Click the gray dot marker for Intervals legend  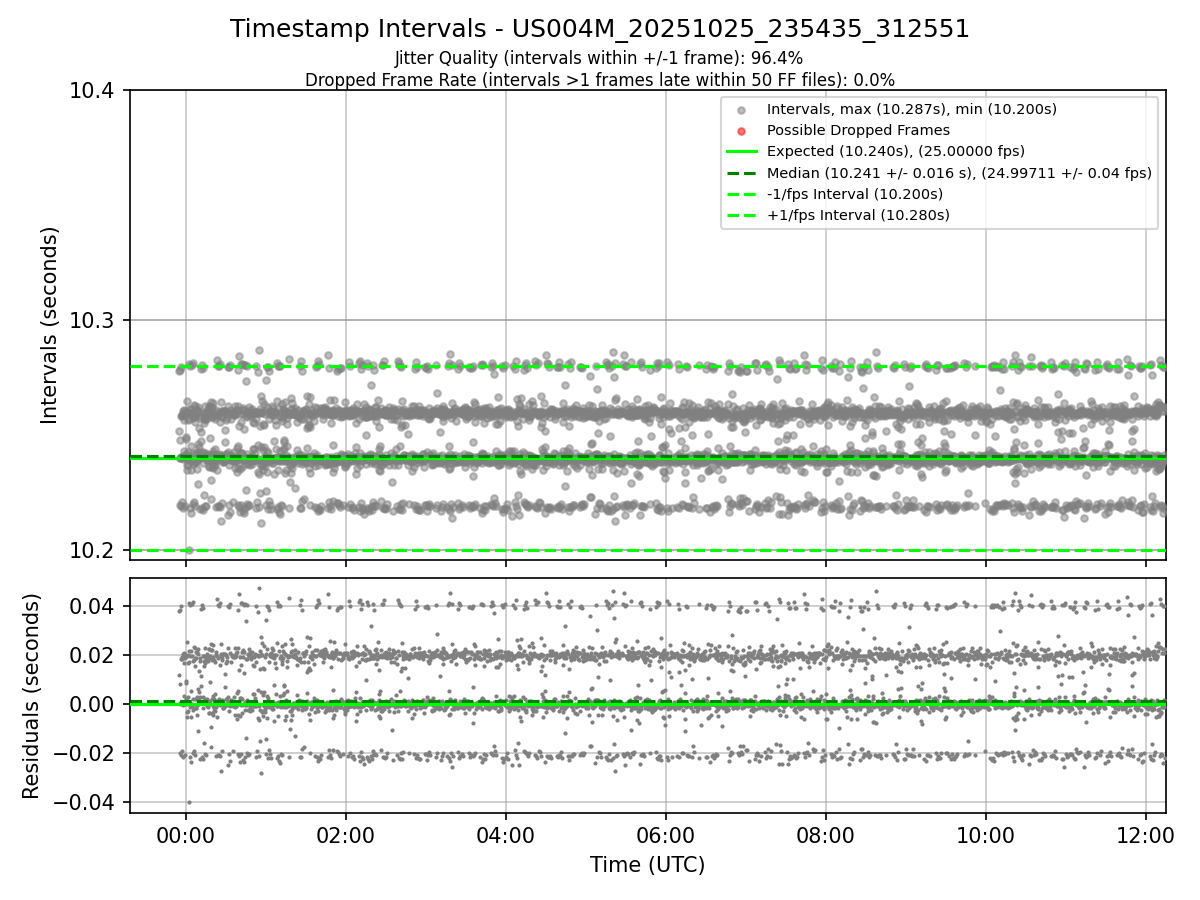[741, 110]
